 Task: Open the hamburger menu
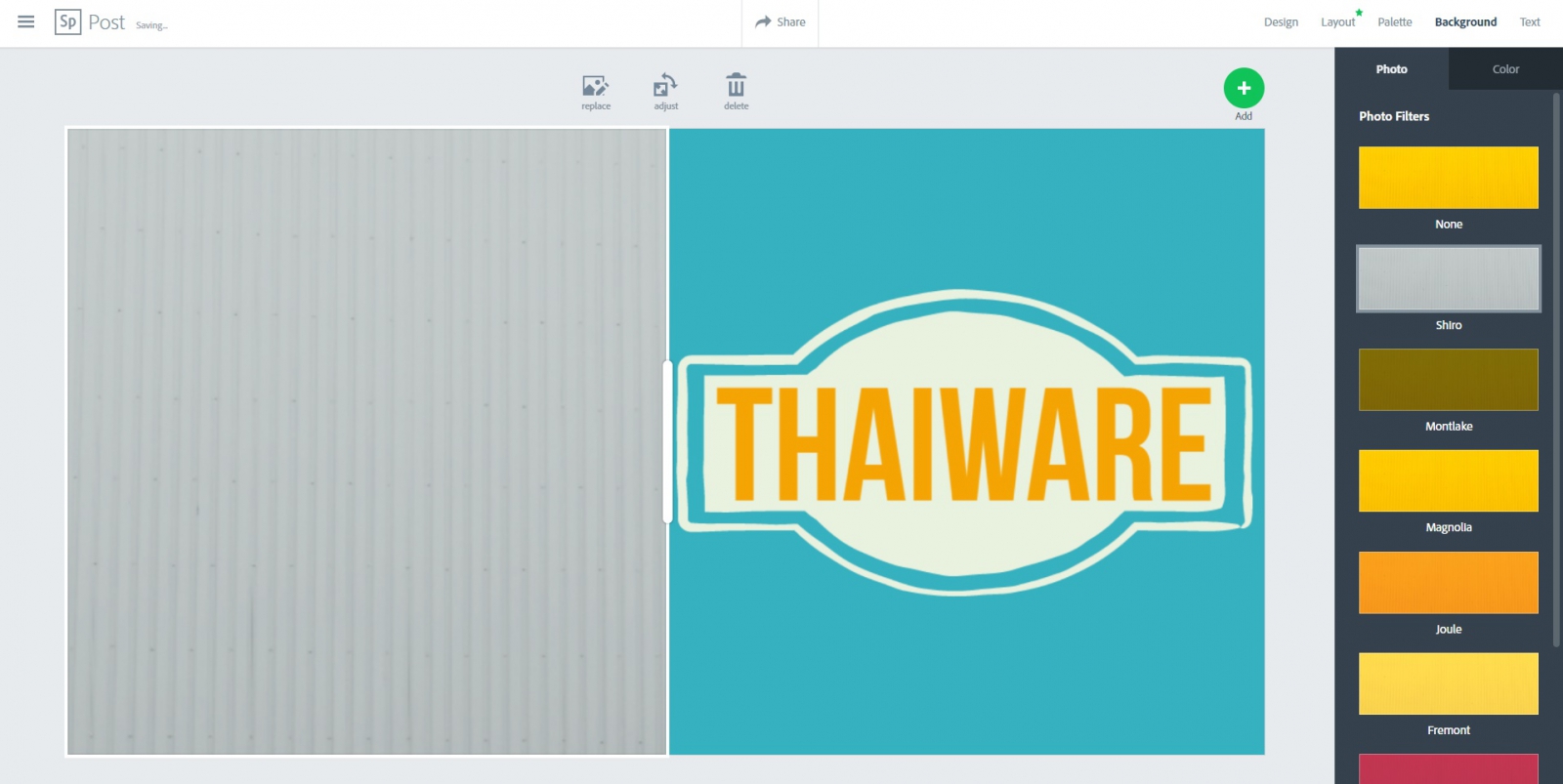pos(26,21)
